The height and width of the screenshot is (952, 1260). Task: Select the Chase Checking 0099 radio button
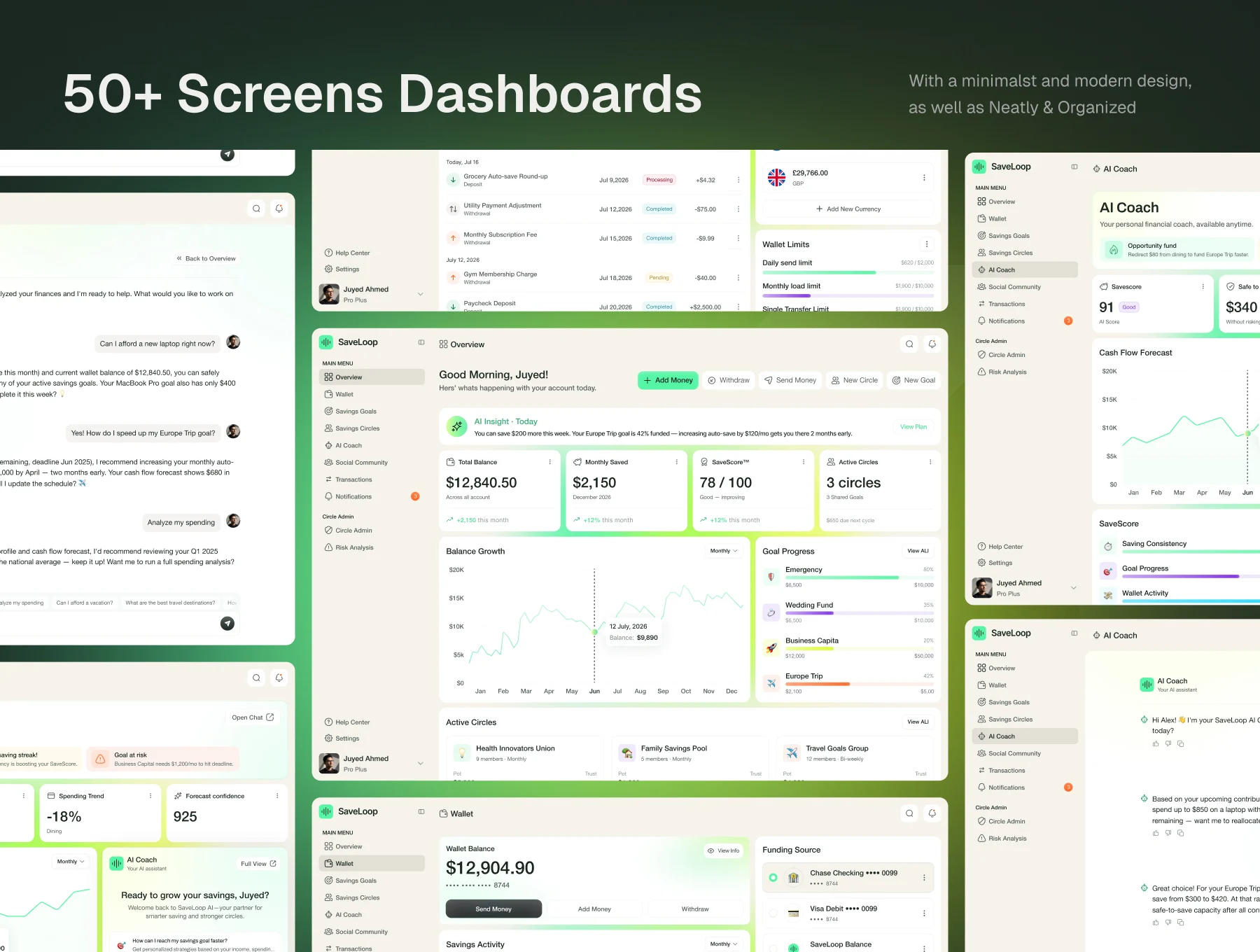point(773,878)
